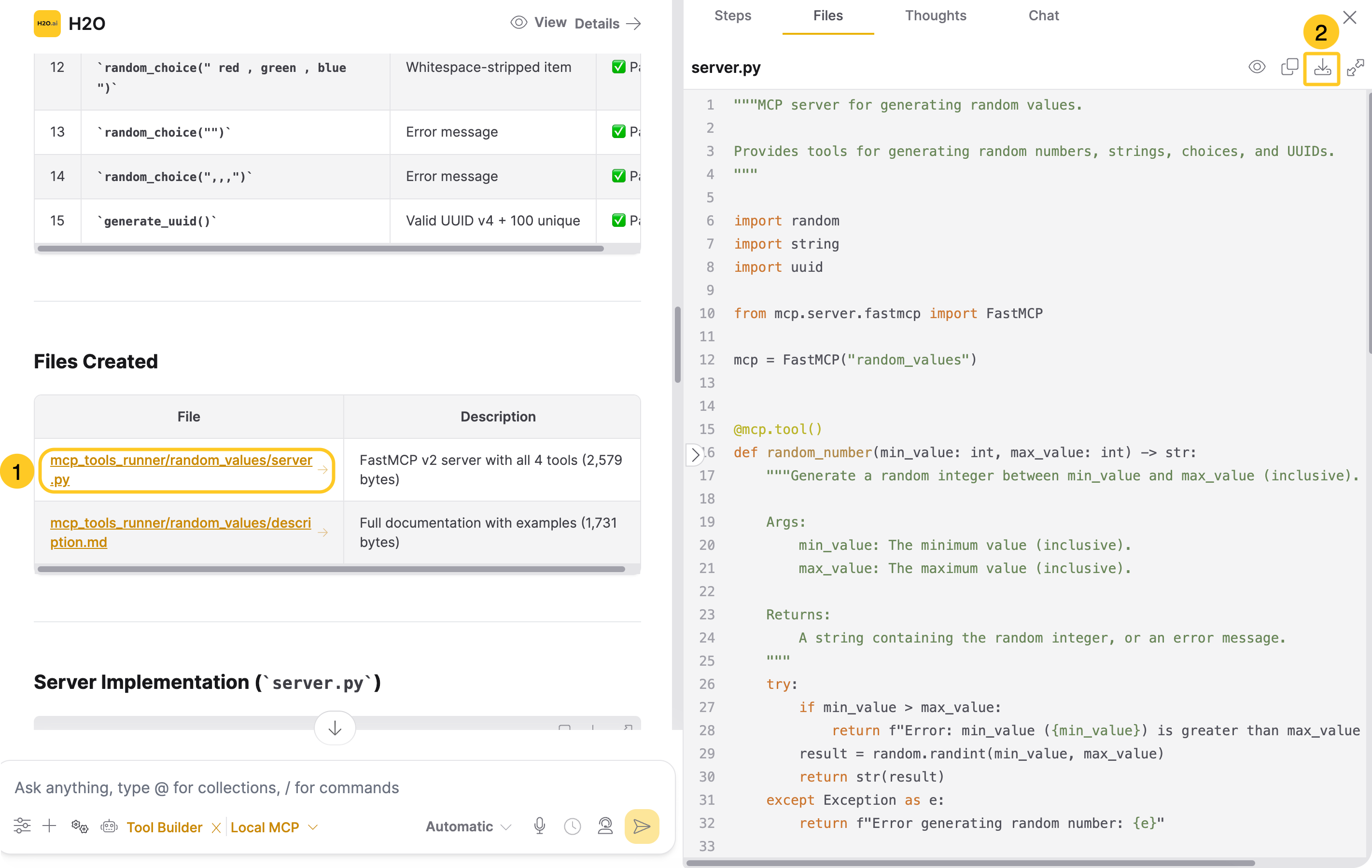Screen dimensions: 1372x868
Task: Click the persona user icon
Action: [605, 826]
